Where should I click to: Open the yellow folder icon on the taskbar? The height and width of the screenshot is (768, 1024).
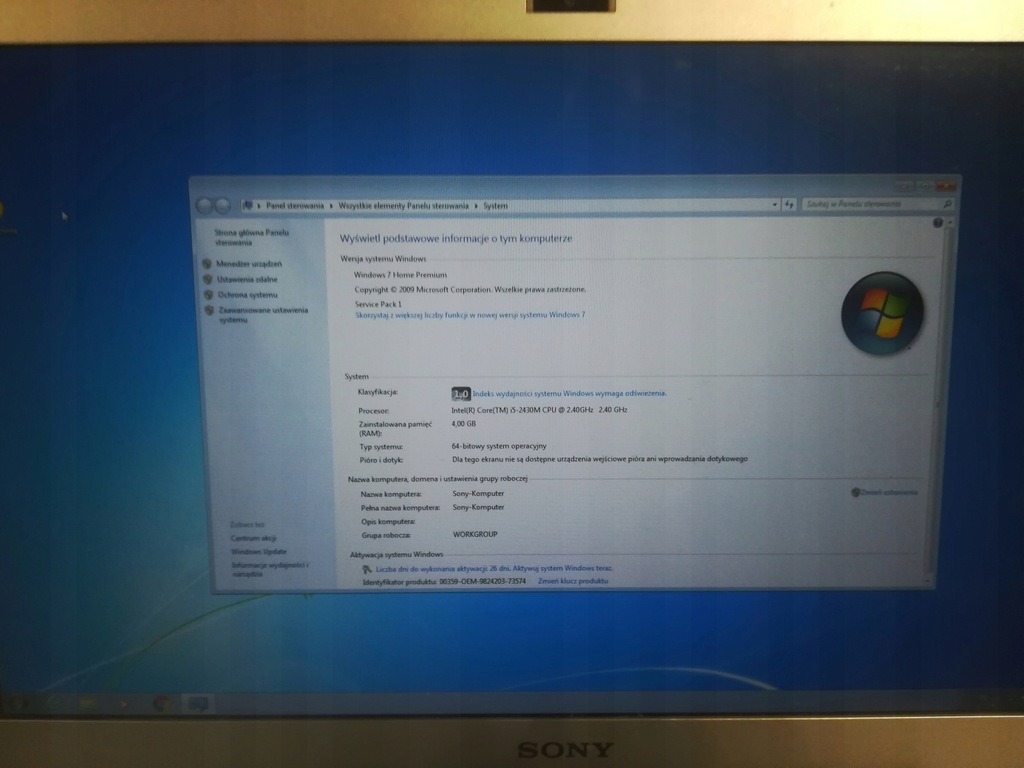(x=88, y=703)
